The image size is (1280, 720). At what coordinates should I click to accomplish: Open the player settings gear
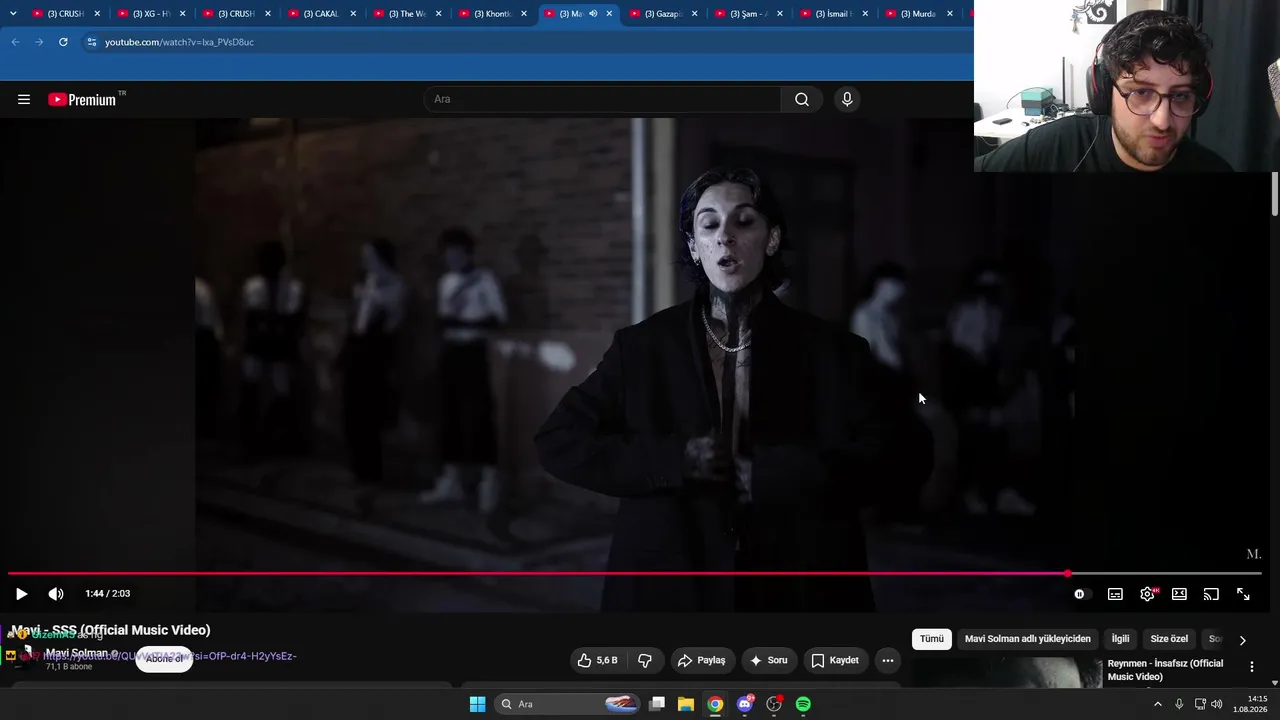[1147, 594]
